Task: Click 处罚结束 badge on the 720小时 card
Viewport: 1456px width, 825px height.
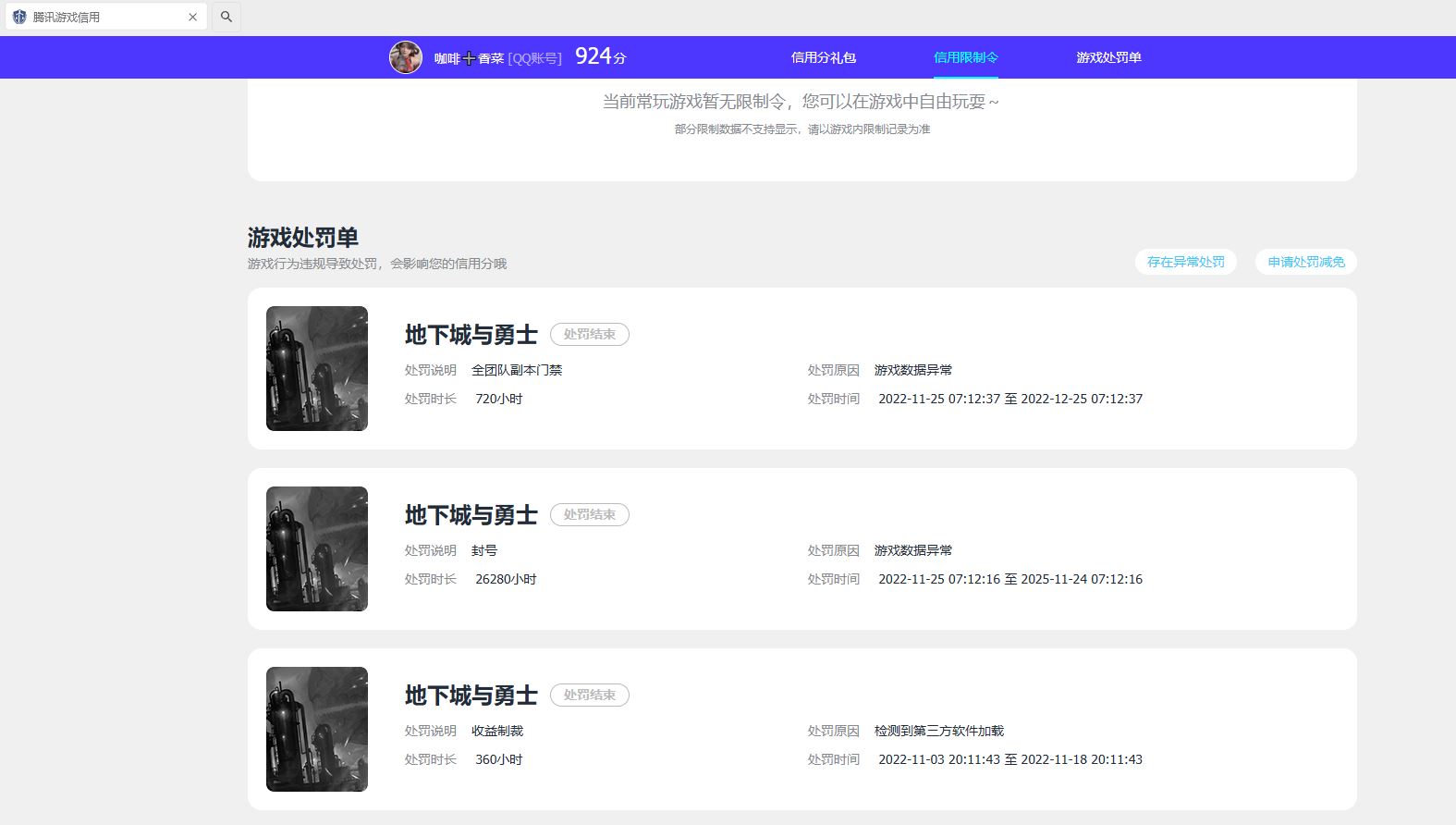Action: [x=590, y=334]
